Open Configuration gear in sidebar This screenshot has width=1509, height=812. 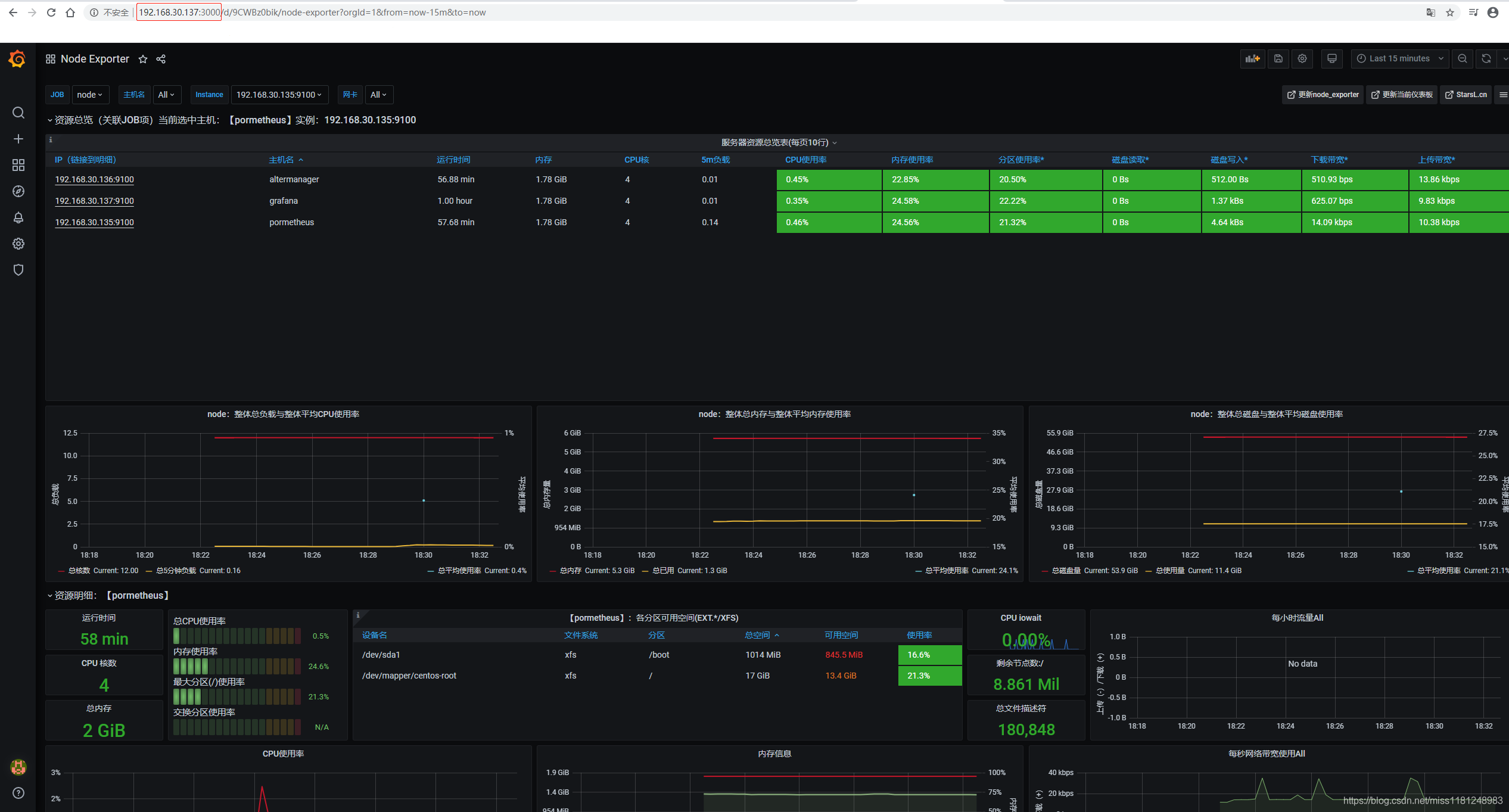tap(18, 244)
